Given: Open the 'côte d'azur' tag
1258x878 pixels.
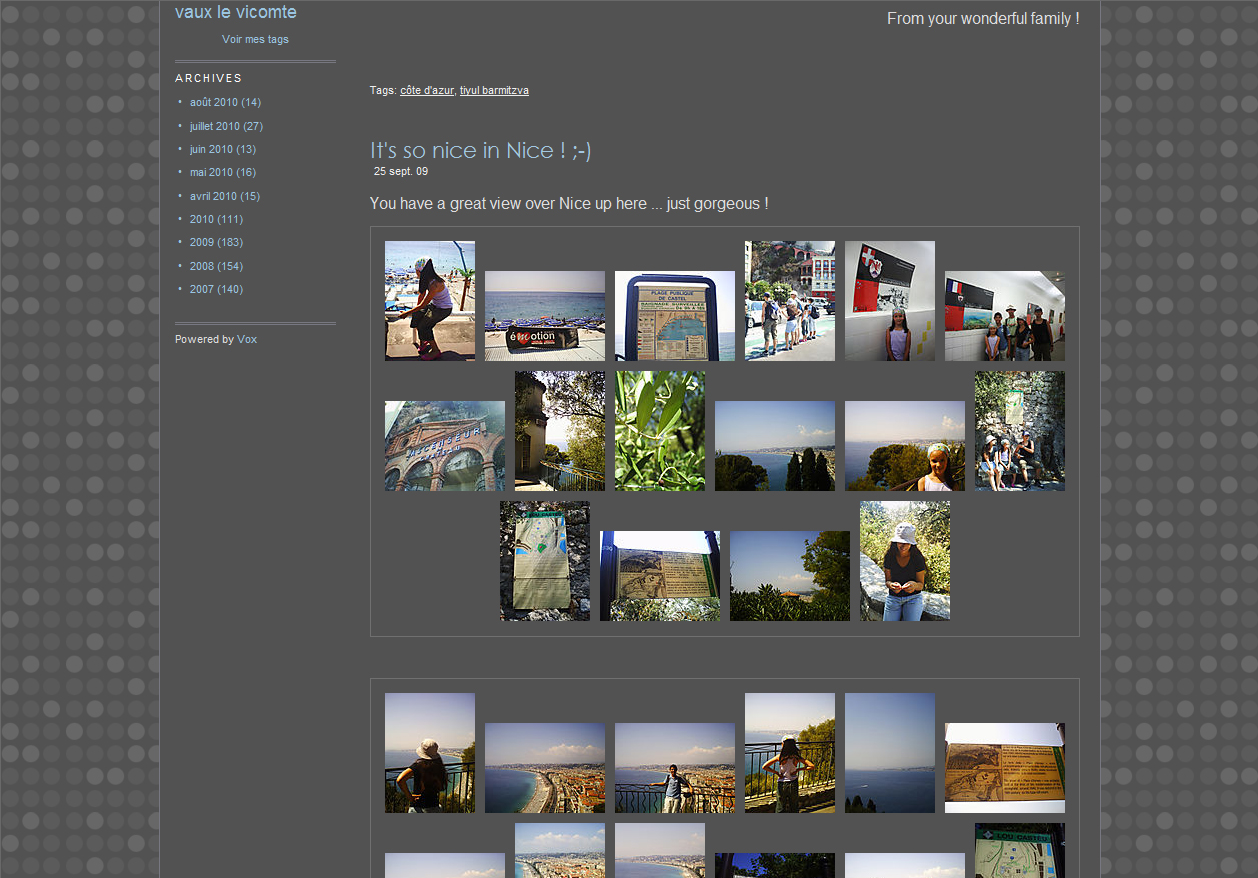Looking at the screenshot, I should 426,91.
